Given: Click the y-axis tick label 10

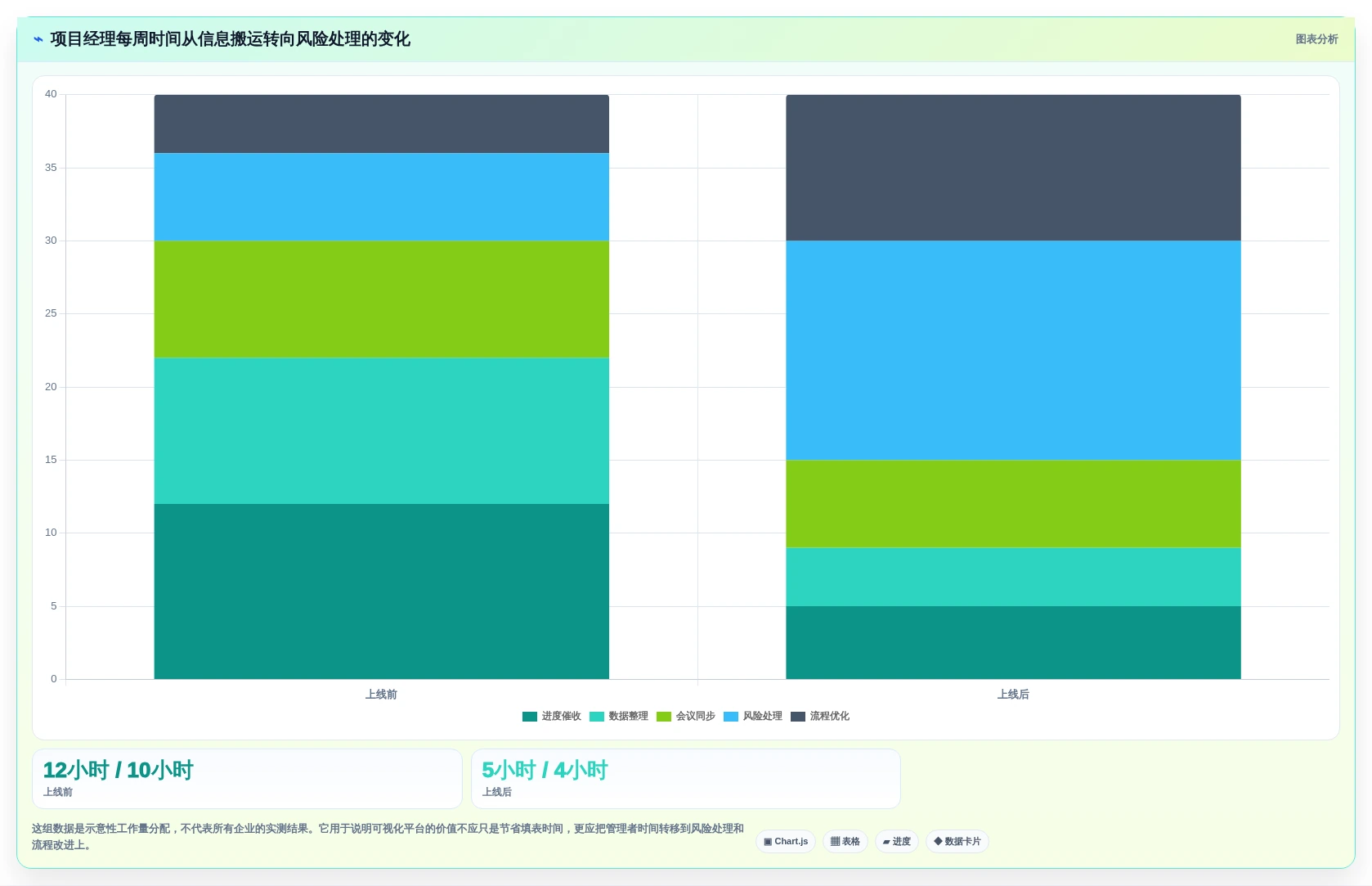Looking at the screenshot, I should [x=51, y=533].
